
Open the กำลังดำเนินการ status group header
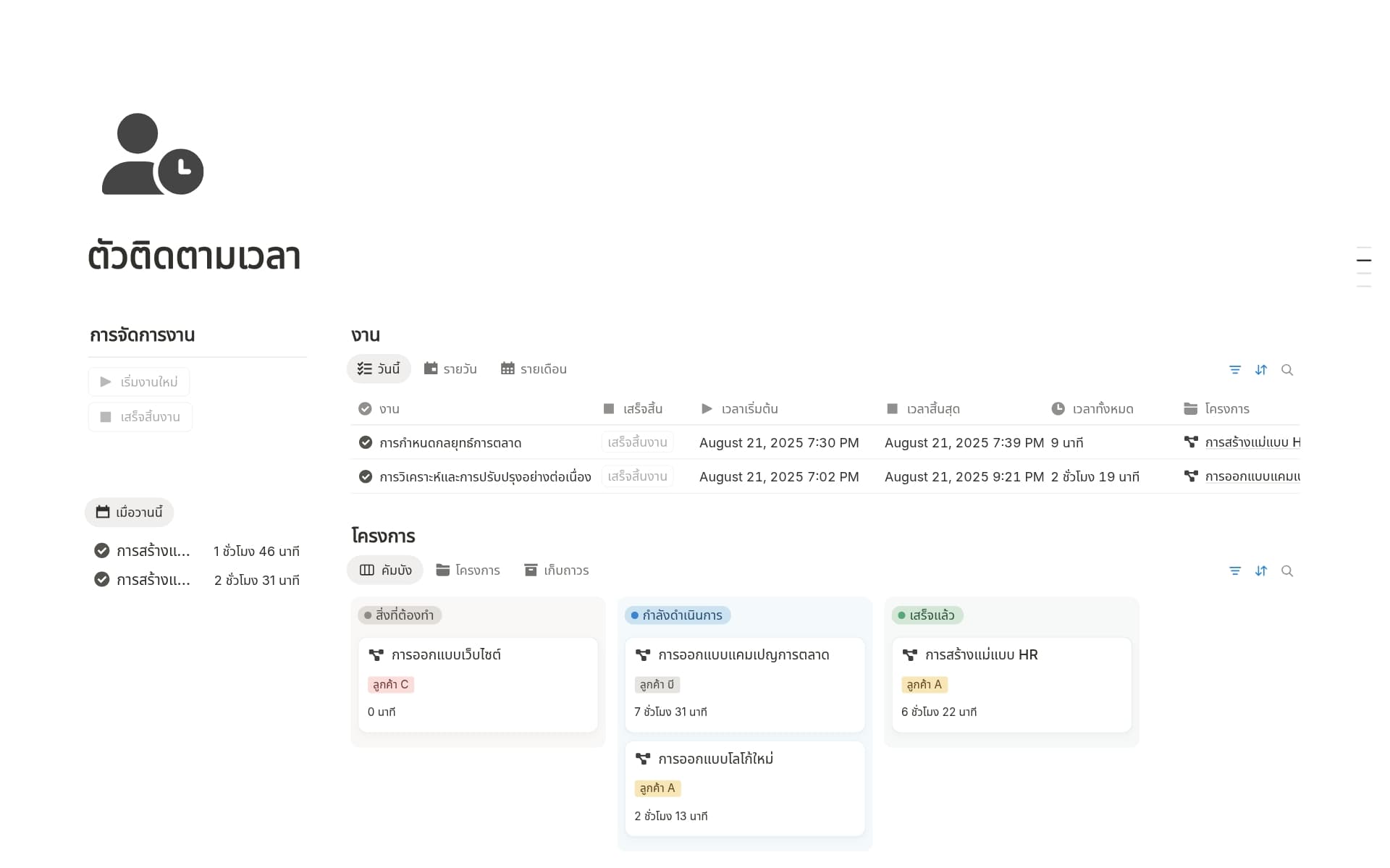point(678,615)
